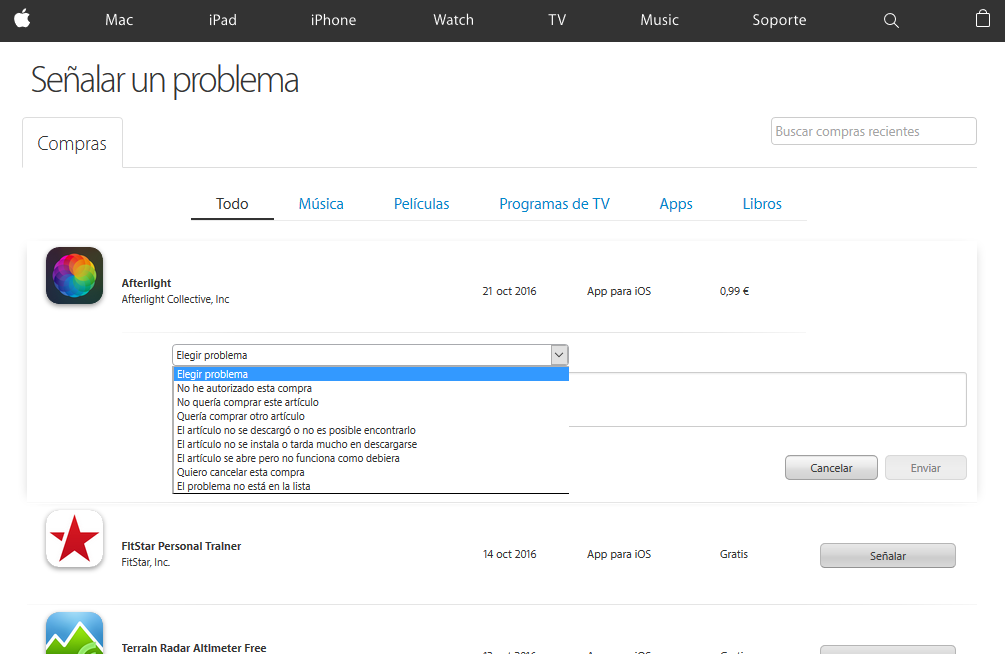Image resolution: width=1005 pixels, height=654 pixels.
Task: Click the Señalar un problema heading
Action: [165, 80]
